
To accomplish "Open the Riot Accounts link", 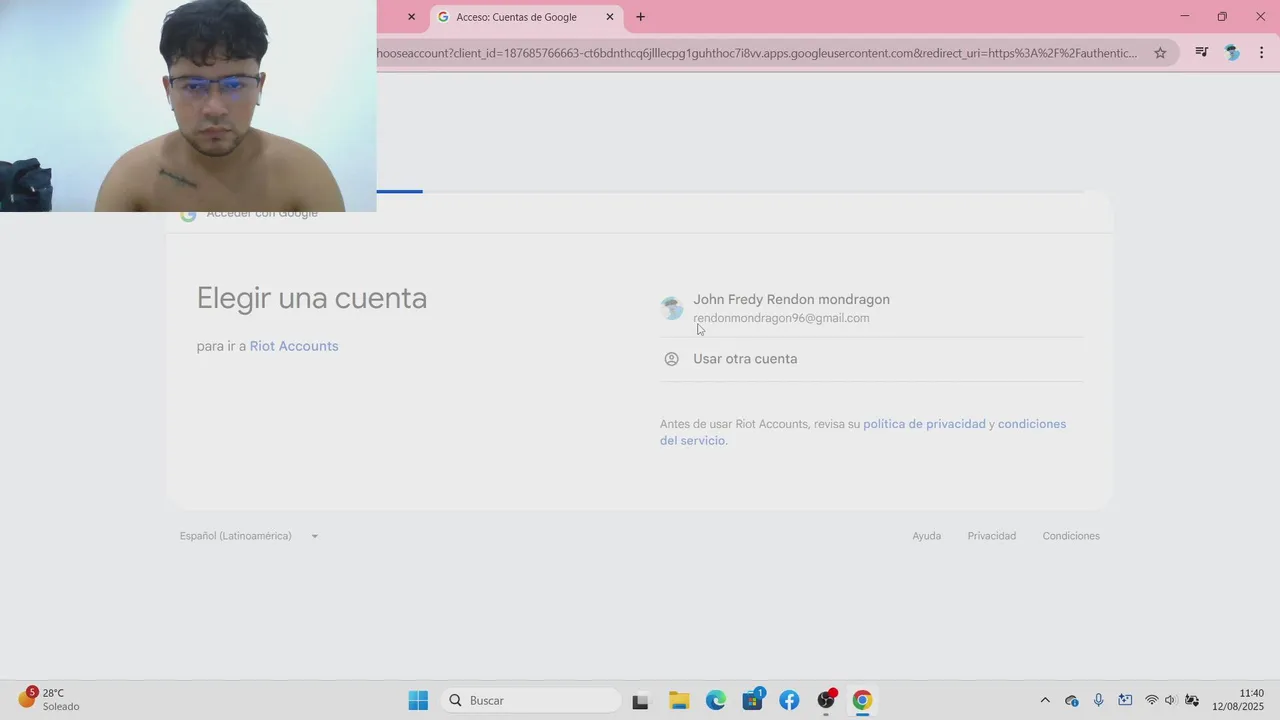I will (294, 346).
